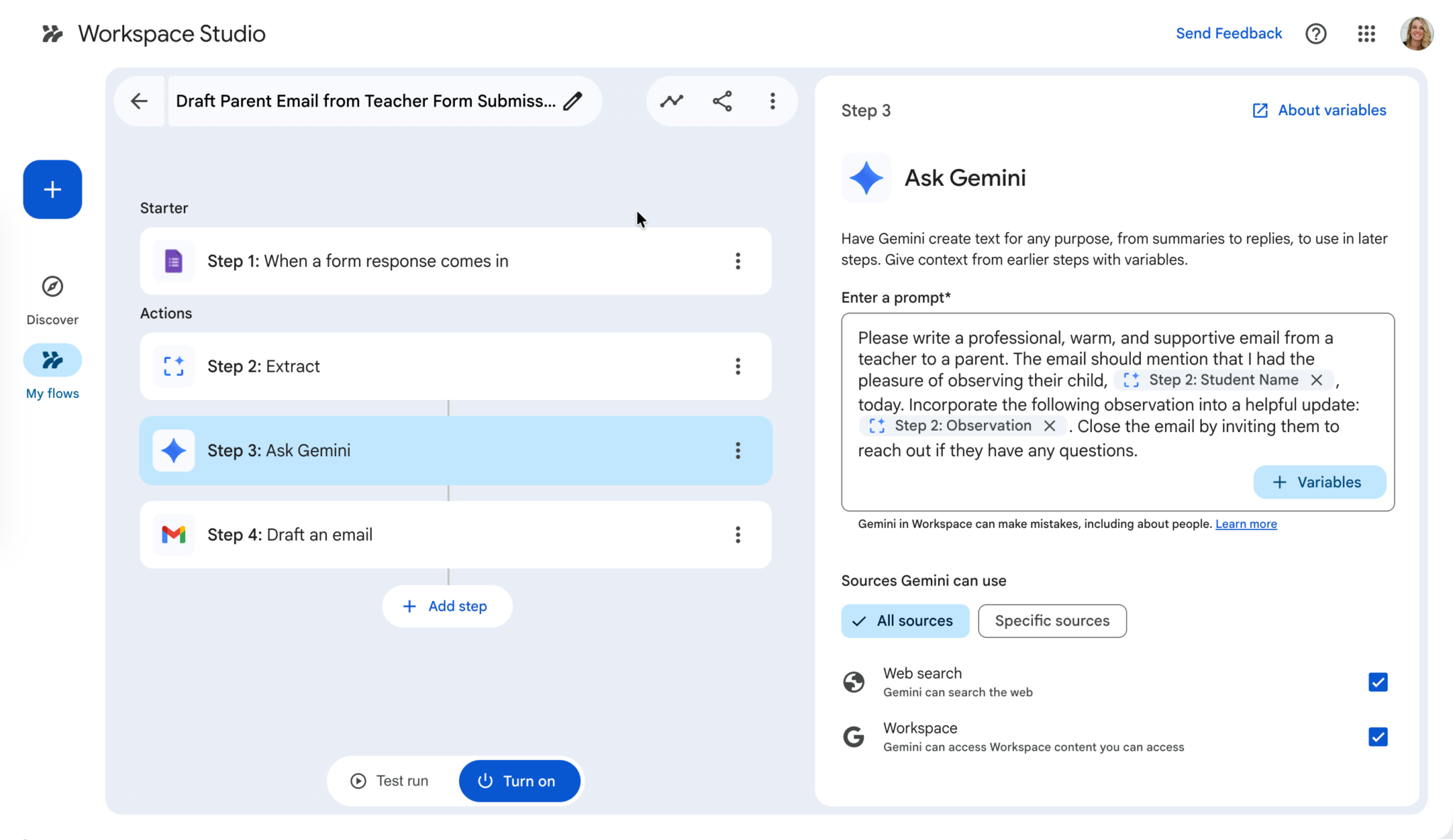
Task: Open the Google apps grid icon
Action: click(x=1366, y=33)
